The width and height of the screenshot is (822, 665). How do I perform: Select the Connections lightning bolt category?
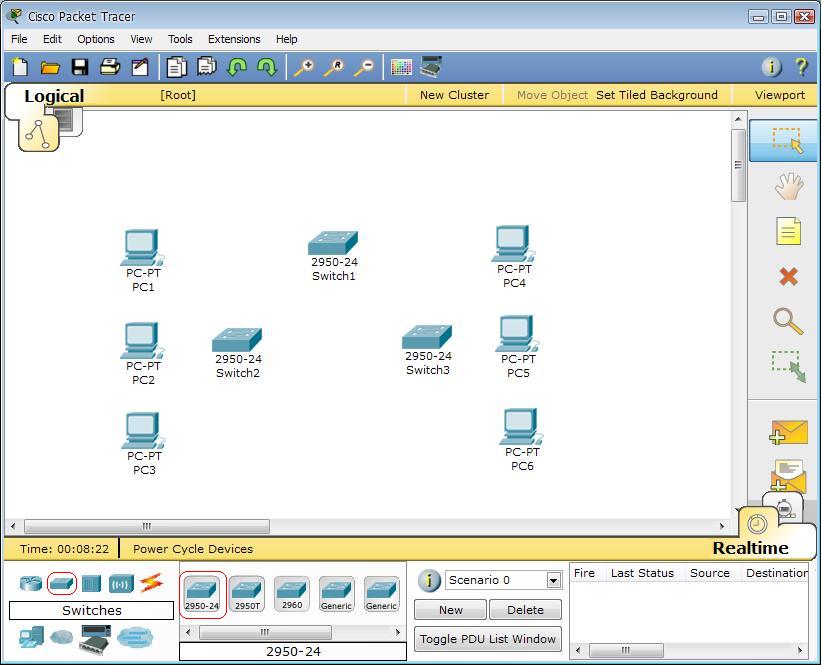tap(151, 583)
